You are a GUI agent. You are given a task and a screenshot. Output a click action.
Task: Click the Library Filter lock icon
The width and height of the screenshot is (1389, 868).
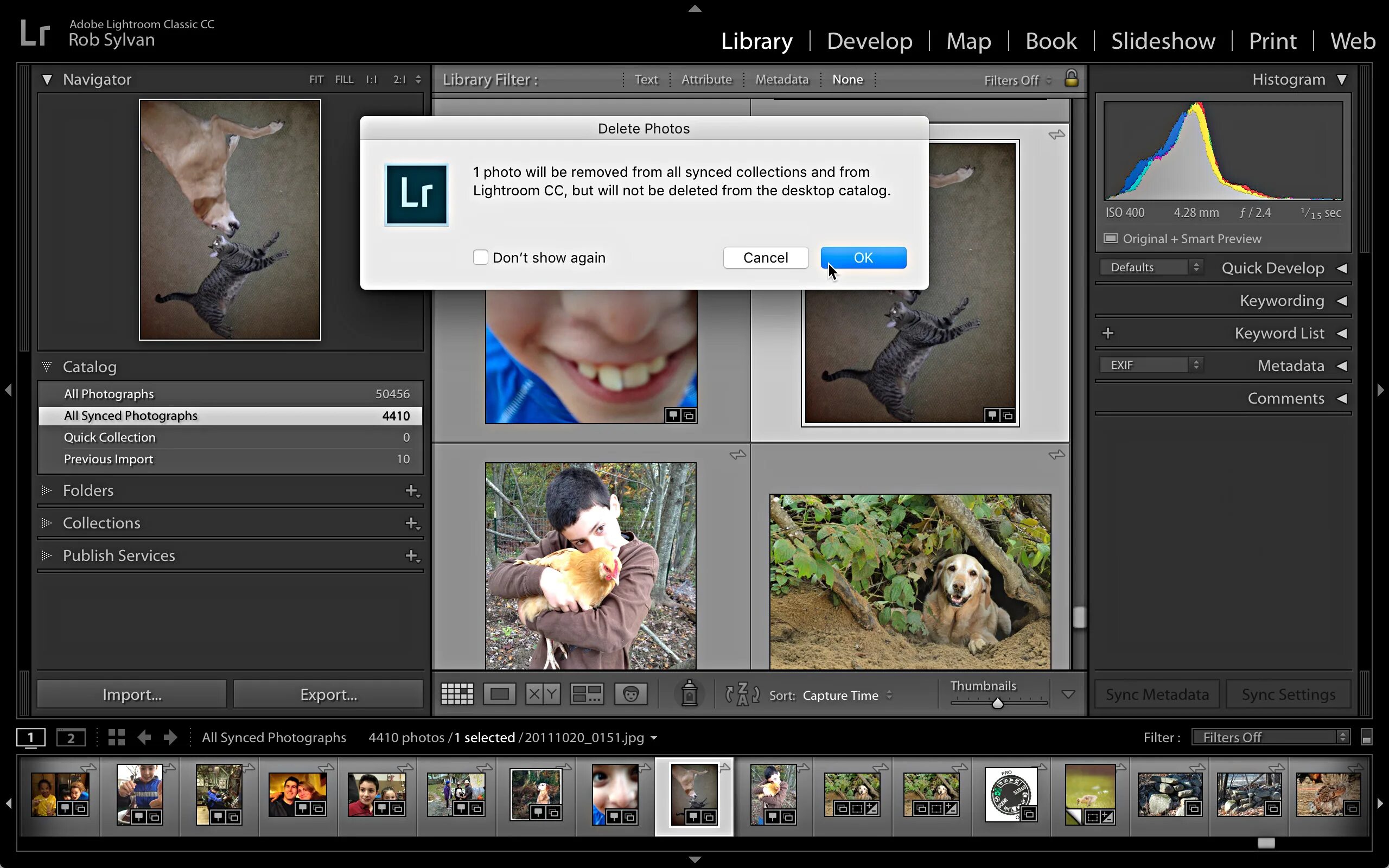1071,79
